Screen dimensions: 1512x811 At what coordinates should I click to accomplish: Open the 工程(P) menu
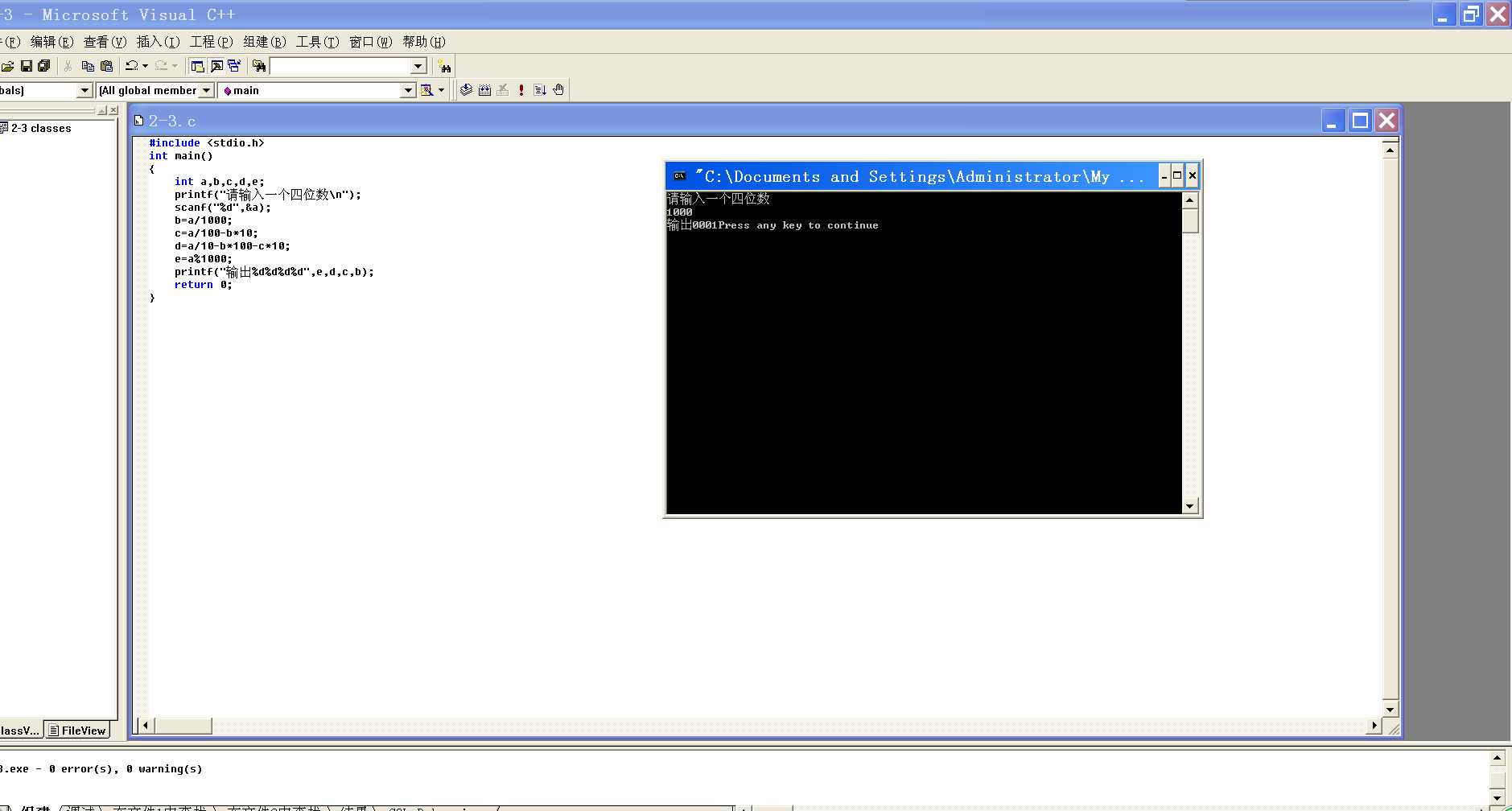click(211, 42)
